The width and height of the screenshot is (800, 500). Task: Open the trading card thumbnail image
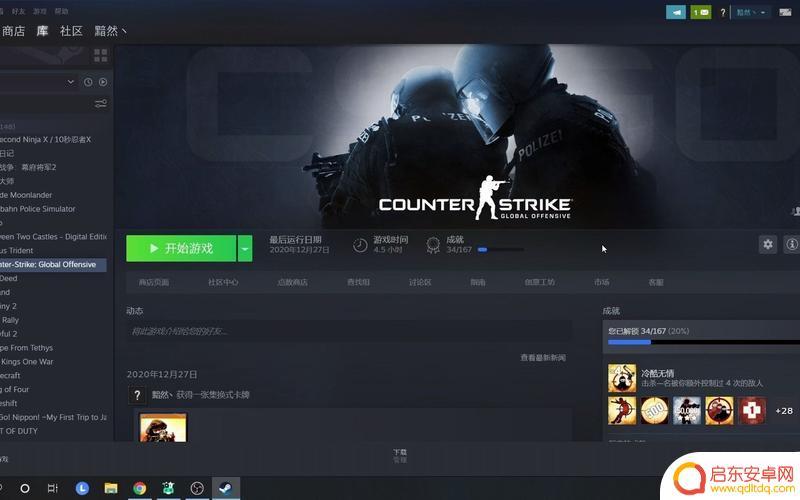pyautogui.click(x=163, y=428)
